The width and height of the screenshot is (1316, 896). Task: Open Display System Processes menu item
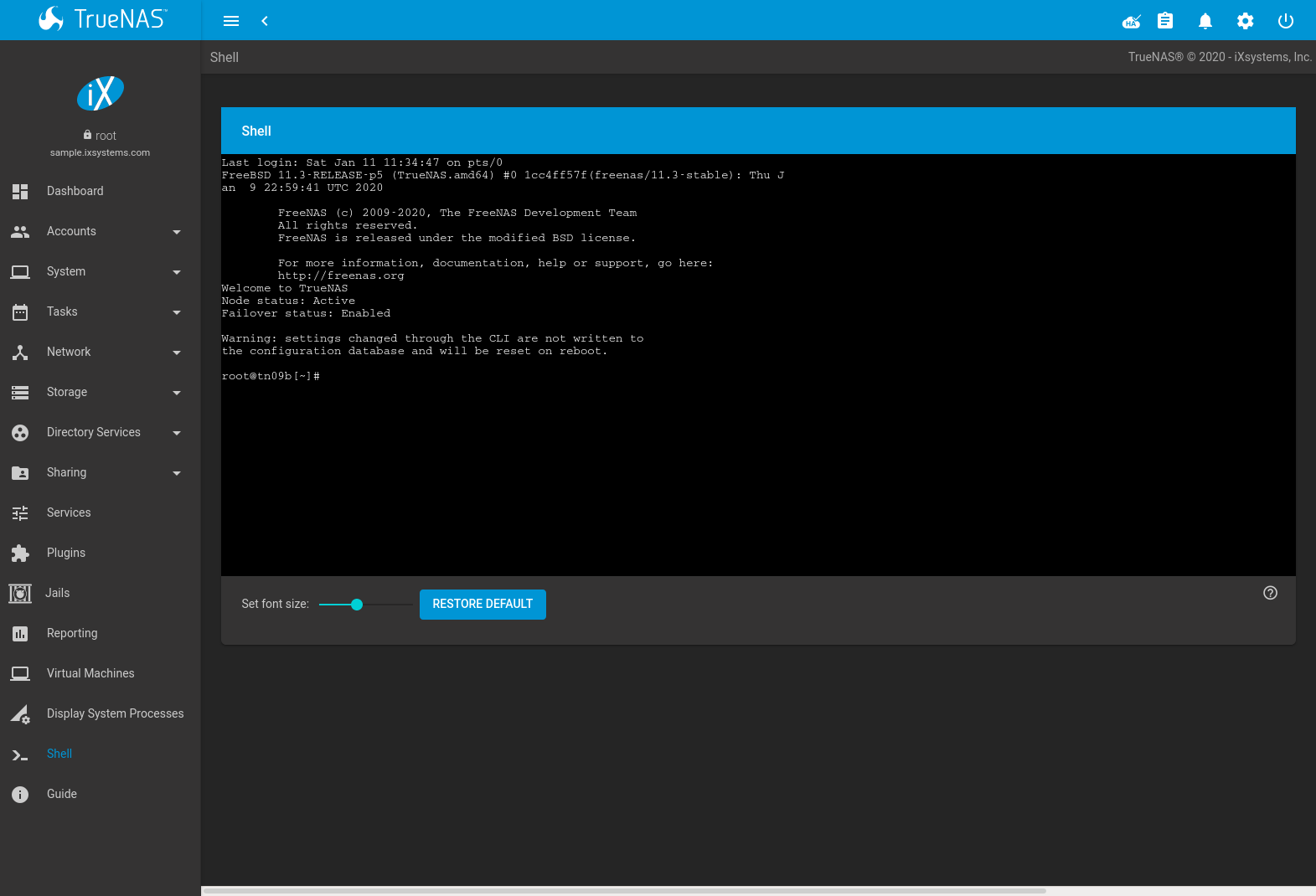click(x=101, y=713)
